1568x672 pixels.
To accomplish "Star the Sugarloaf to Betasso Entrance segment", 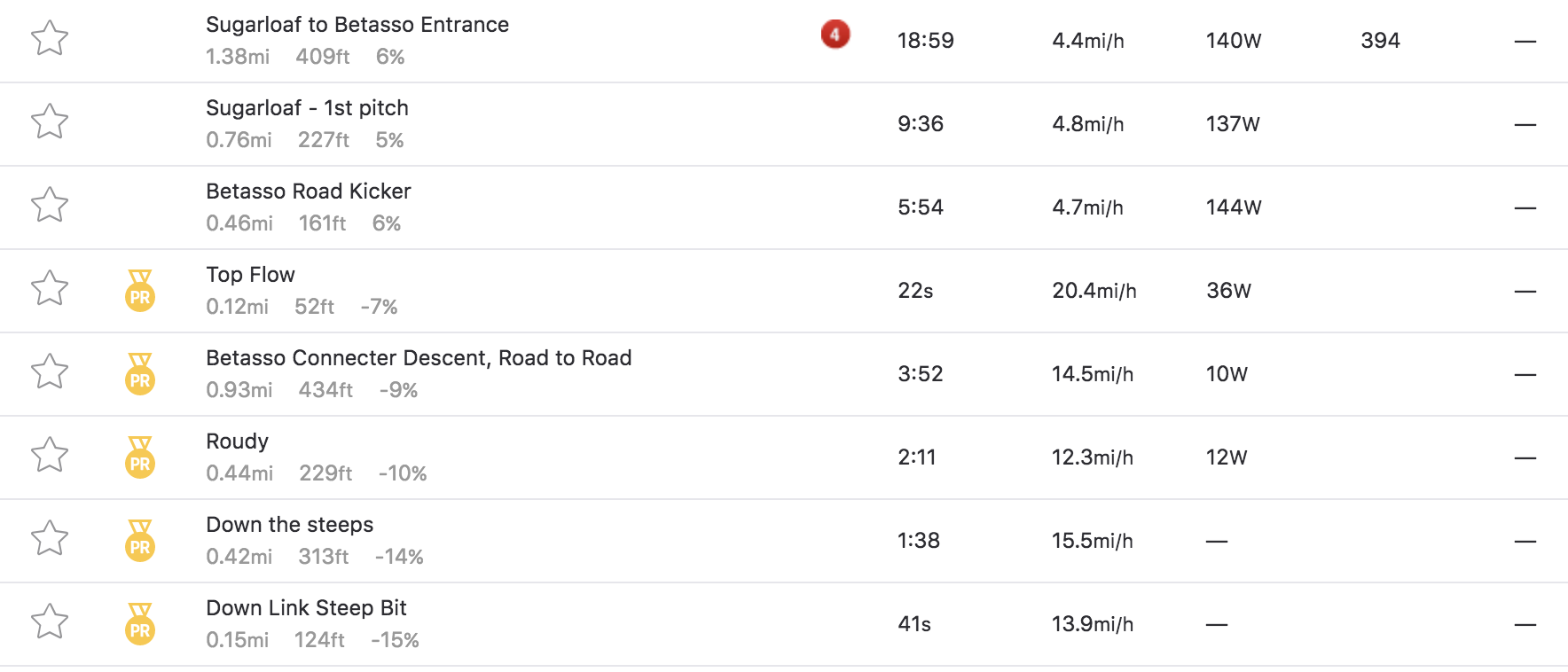I will (x=50, y=38).
